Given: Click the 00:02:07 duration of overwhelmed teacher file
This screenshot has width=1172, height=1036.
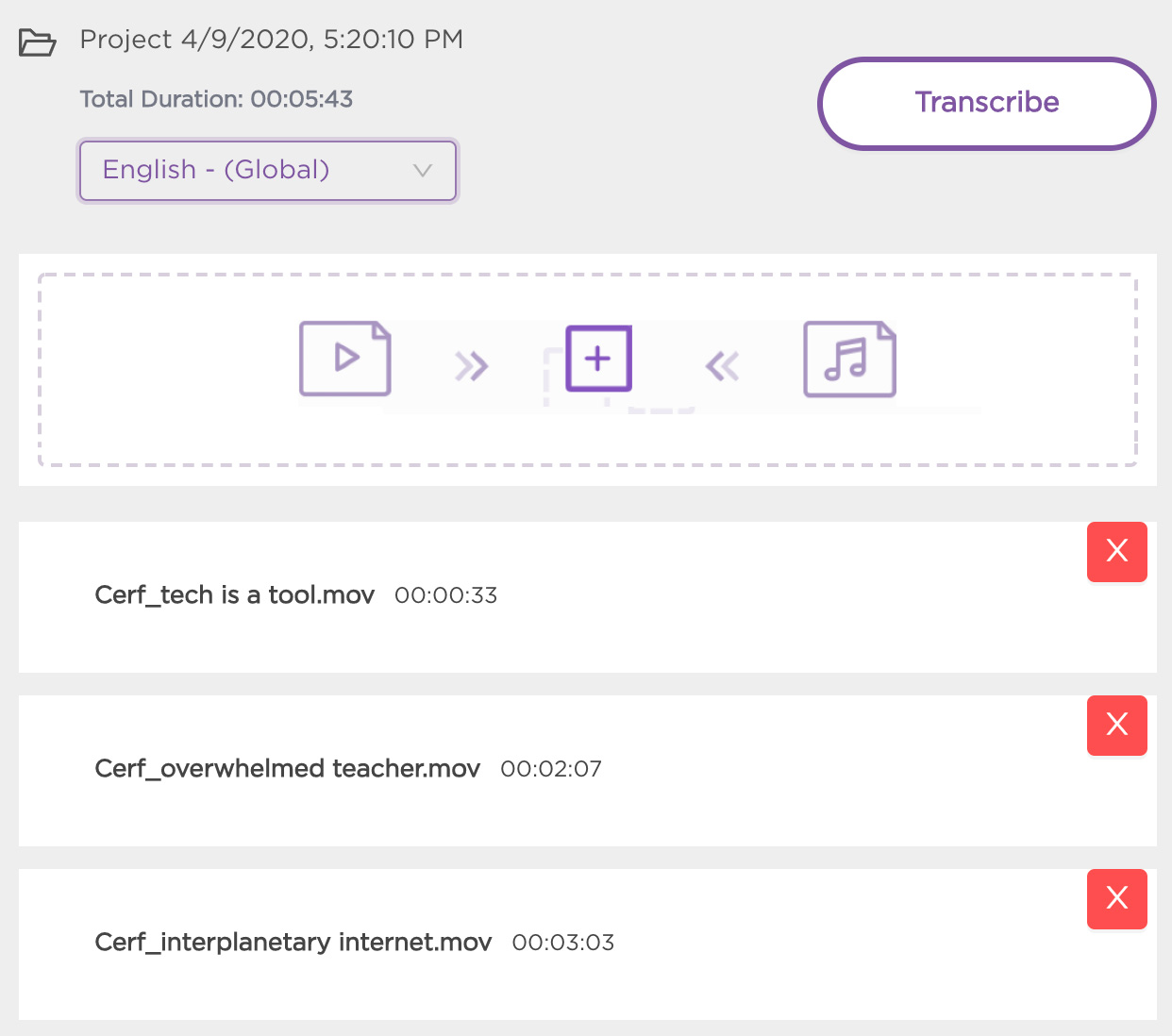Looking at the screenshot, I should [x=551, y=769].
